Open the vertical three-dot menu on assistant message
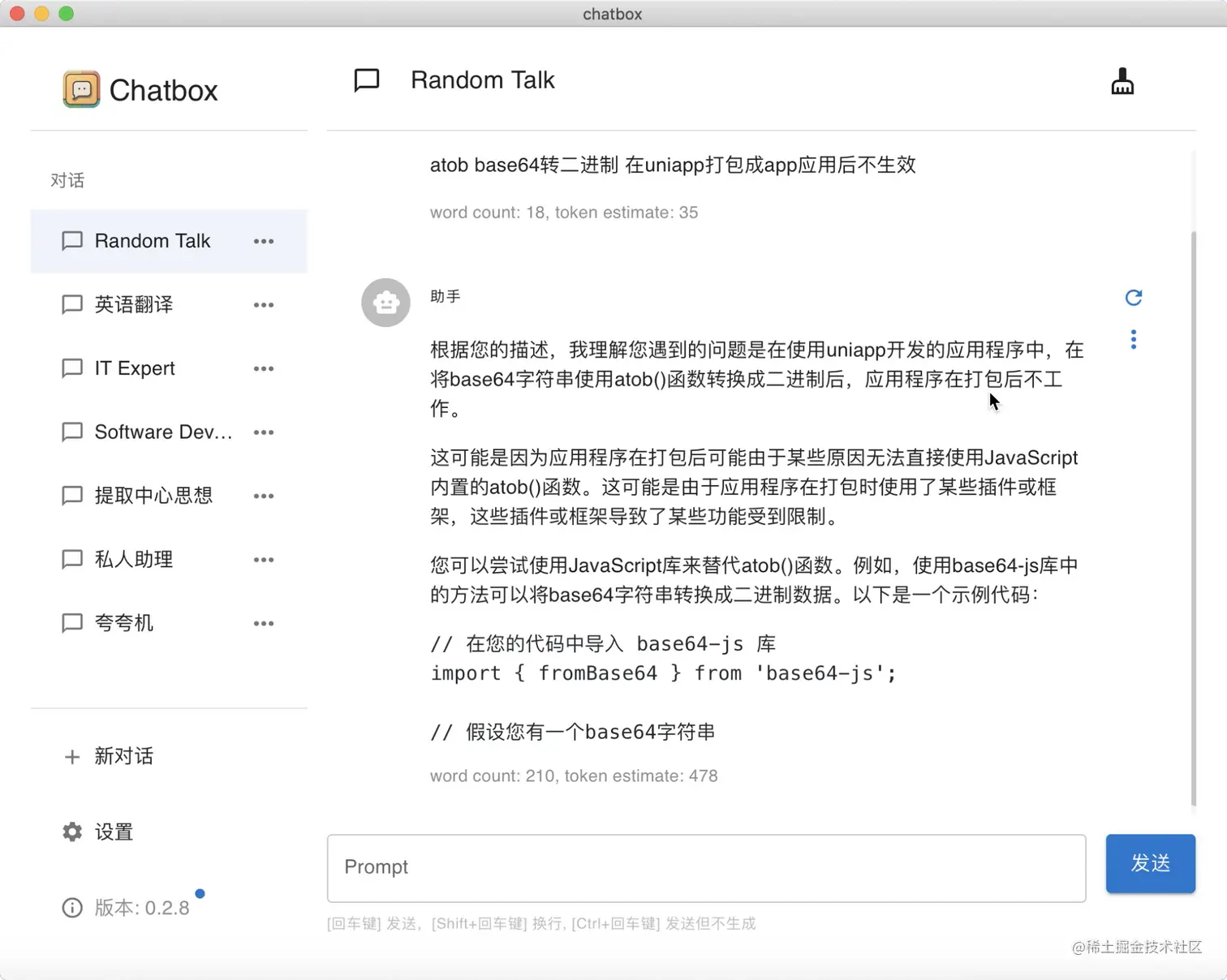The width and height of the screenshot is (1227, 980). (x=1134, y=339)
